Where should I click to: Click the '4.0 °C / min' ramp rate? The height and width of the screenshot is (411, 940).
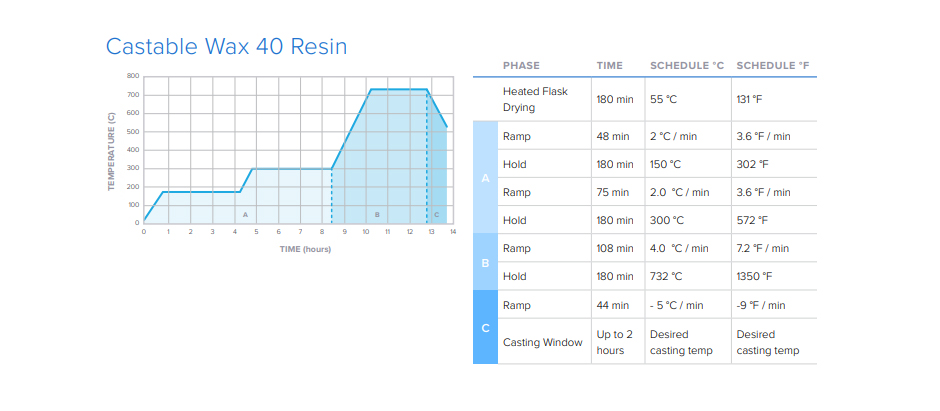679,248
